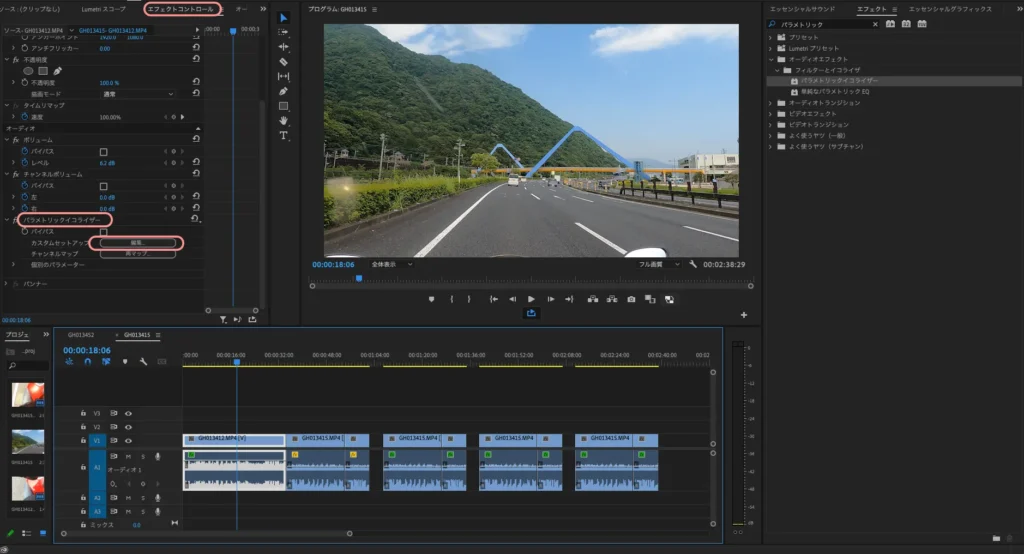Click the 再マップ channel map button
The image size is (1024, 554).
137,254
